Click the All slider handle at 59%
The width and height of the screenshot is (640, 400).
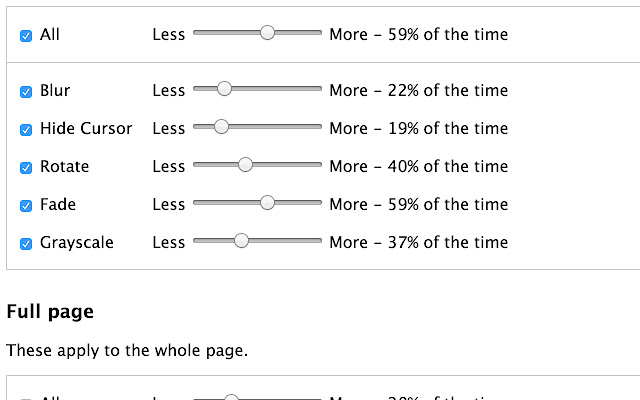click(267, 33)
